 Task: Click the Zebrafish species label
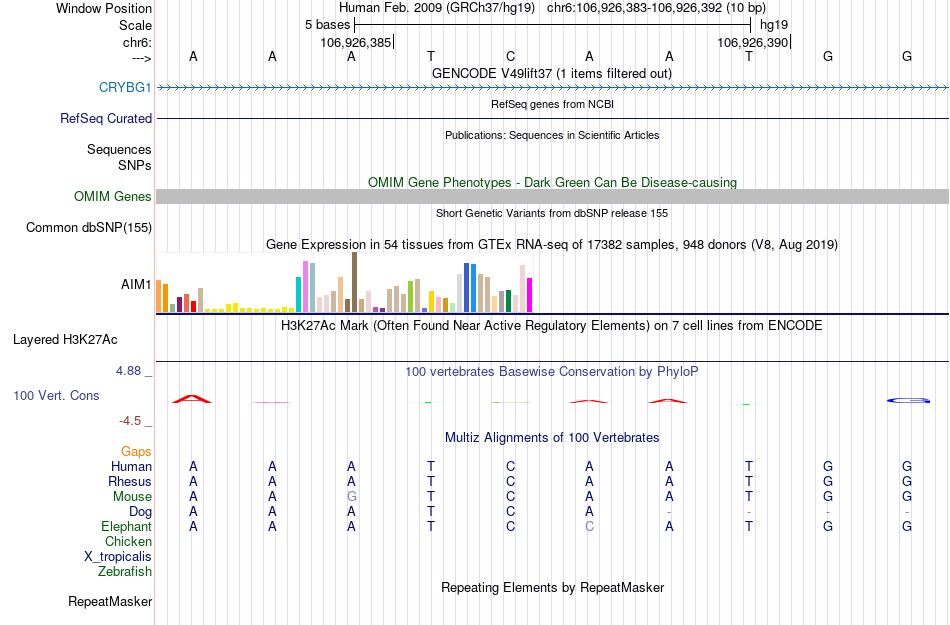pyautogui.click(x=124, y=571)
